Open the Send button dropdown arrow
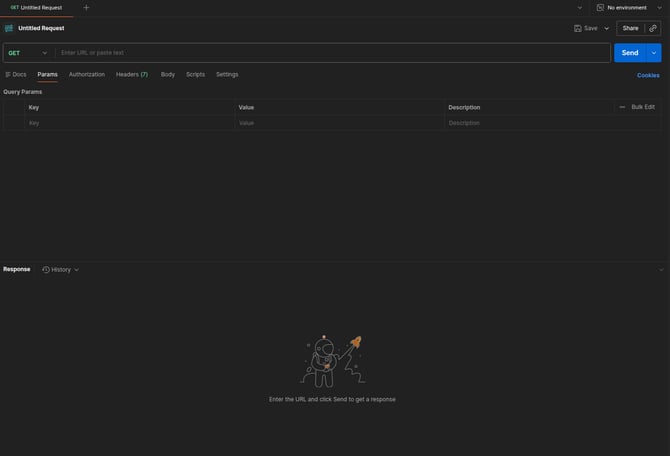The width and height of the screenshot is (670, 456). tap(654, 53)
